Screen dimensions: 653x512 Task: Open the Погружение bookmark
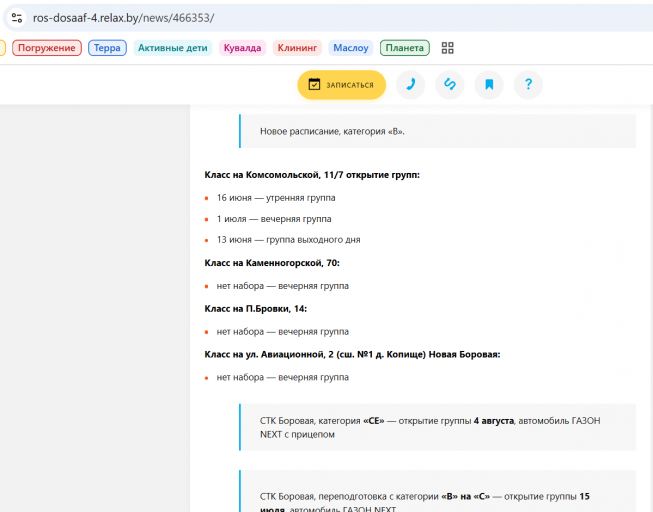(x=47, y=48)
